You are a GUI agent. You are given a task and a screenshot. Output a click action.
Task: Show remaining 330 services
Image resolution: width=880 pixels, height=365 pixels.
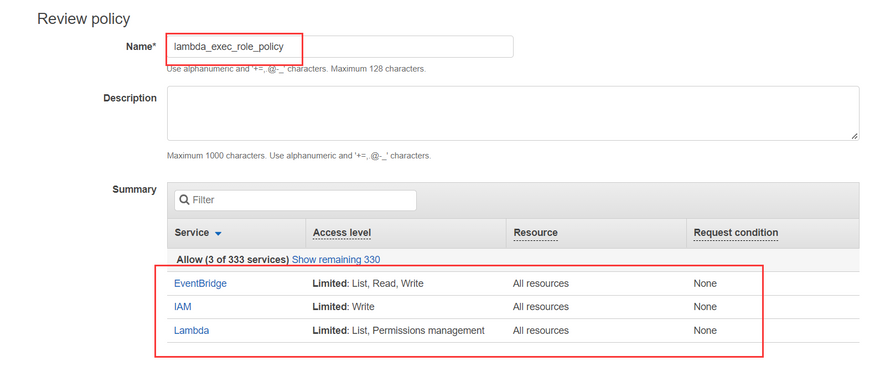[x=336, y=259]
